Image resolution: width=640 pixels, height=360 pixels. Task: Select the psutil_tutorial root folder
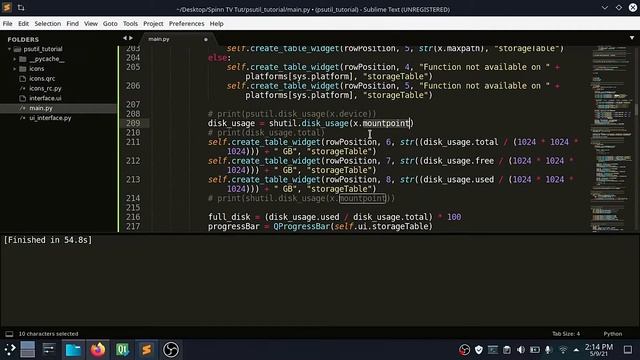pos(43,49)
